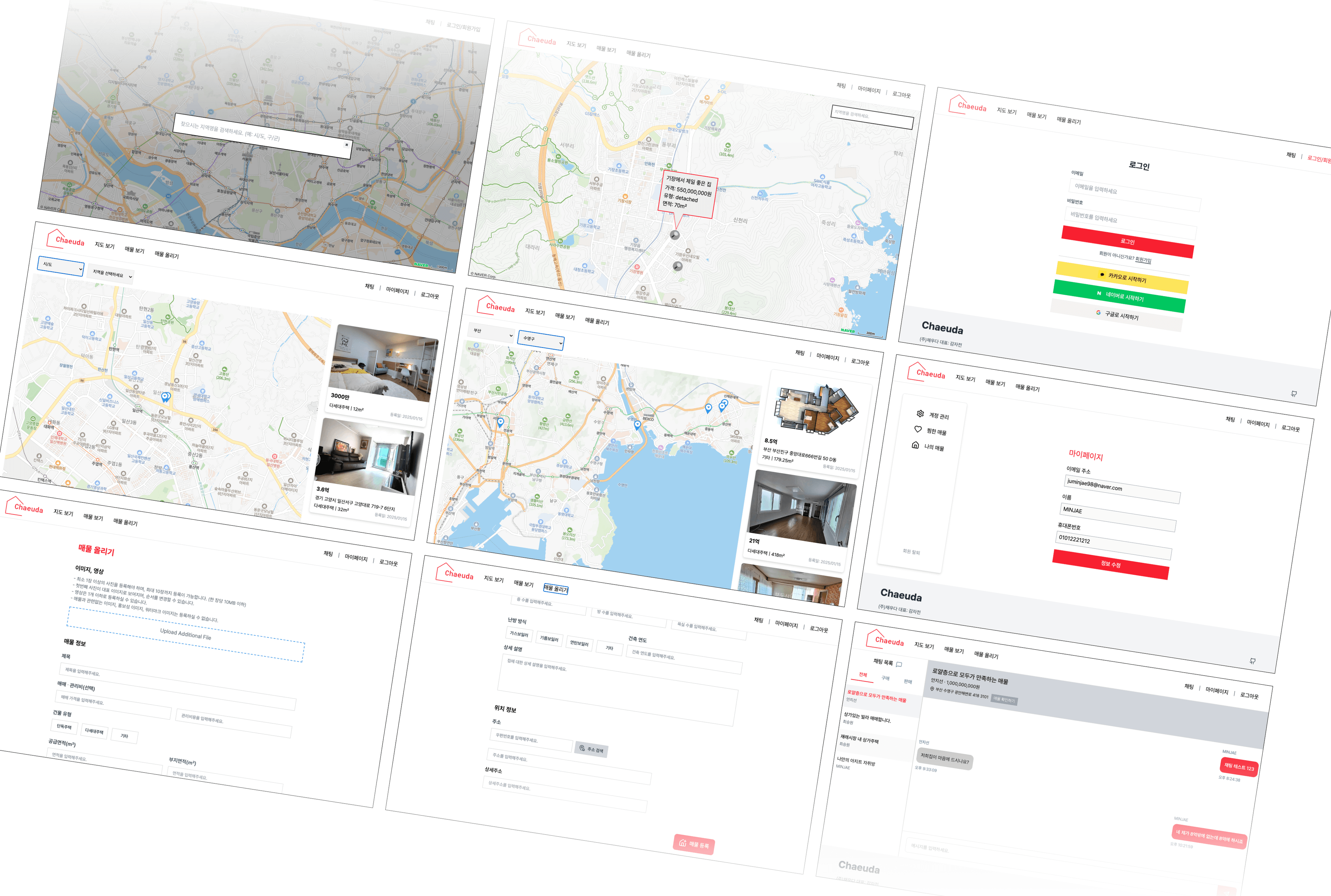Click the Chaeuda logo on the 위치 정보 form page

[x=455, y=573]
